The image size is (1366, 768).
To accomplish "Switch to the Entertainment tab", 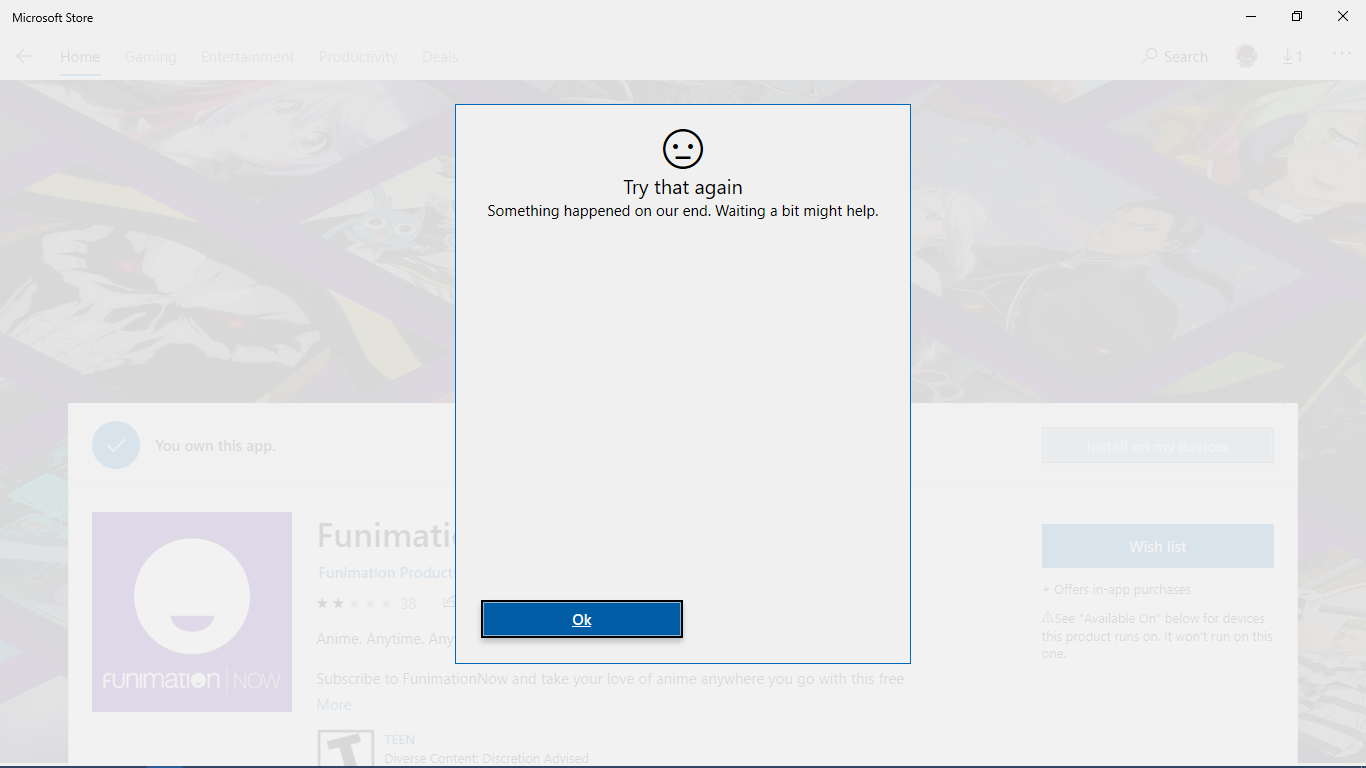I will (247, 57).
